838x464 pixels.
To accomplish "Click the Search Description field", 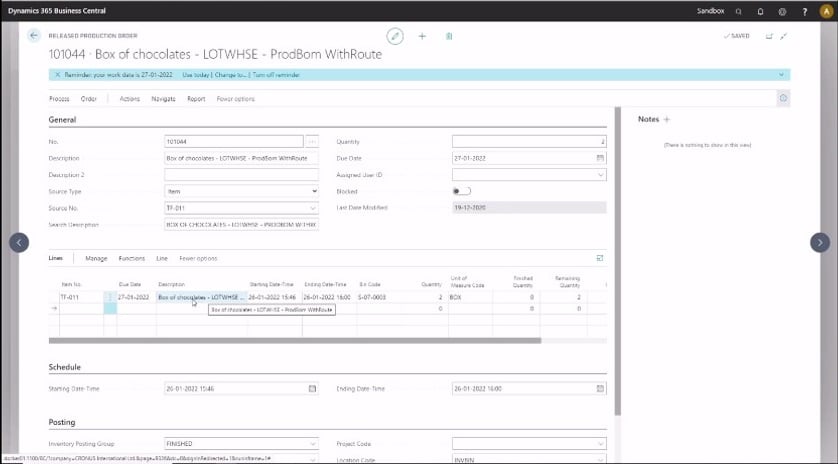I will (242, 225).
